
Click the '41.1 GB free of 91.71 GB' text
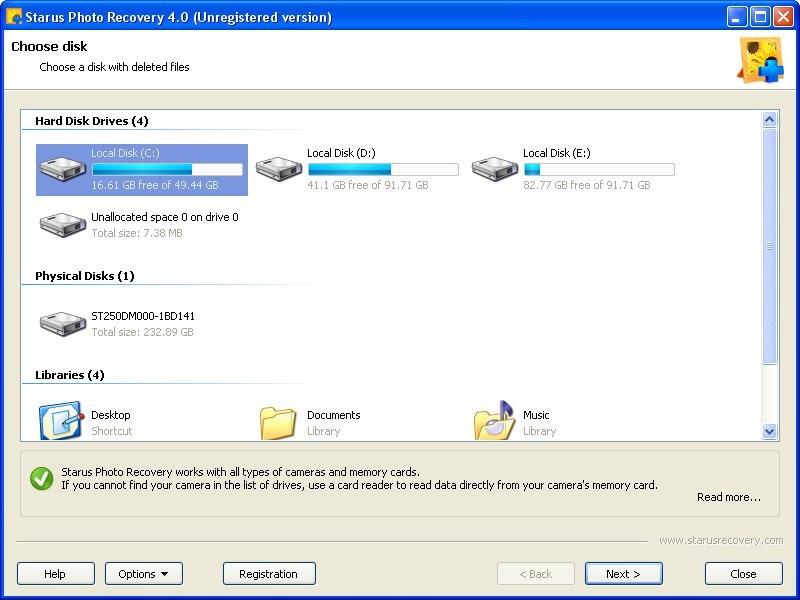pos(368,185)
